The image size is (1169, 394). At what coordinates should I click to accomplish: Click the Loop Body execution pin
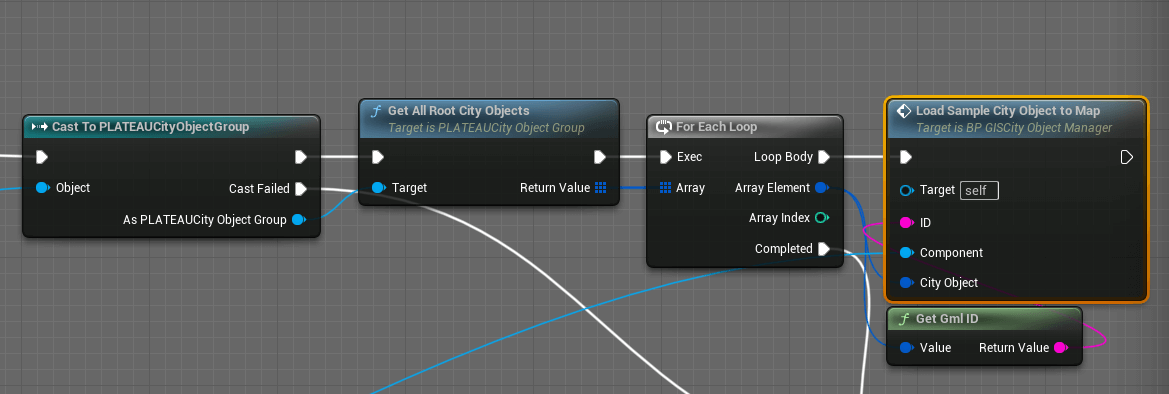point(824,157)
